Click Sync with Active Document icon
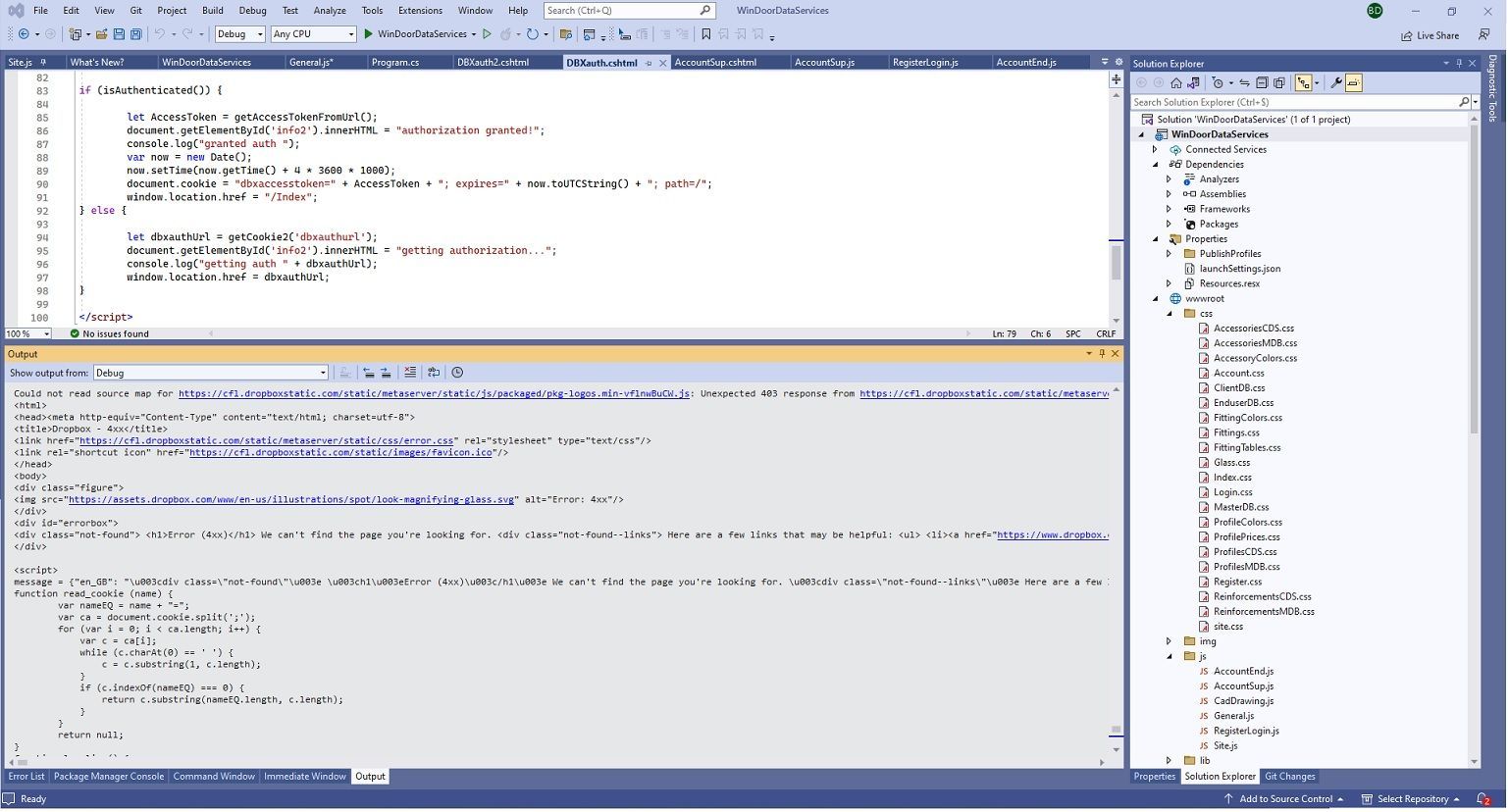1508x812 pixels. (x=1244, y=83)
